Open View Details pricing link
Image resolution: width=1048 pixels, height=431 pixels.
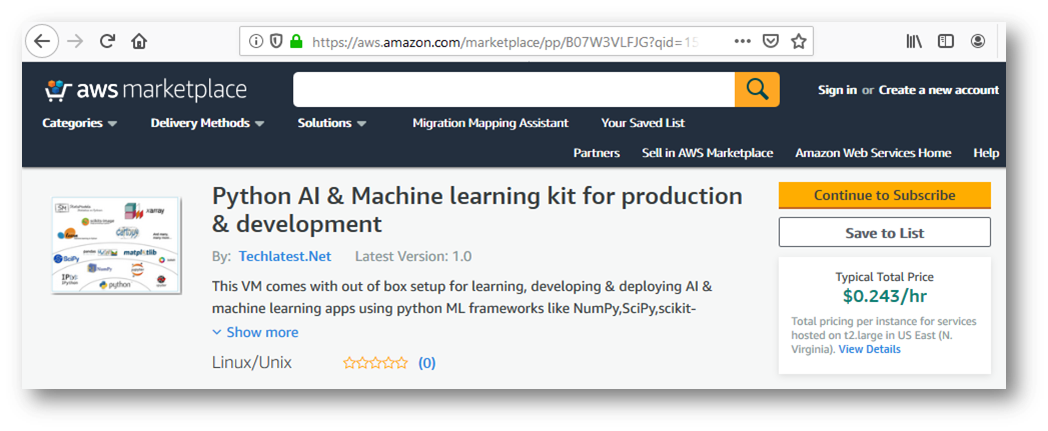(x=870, y=349)
